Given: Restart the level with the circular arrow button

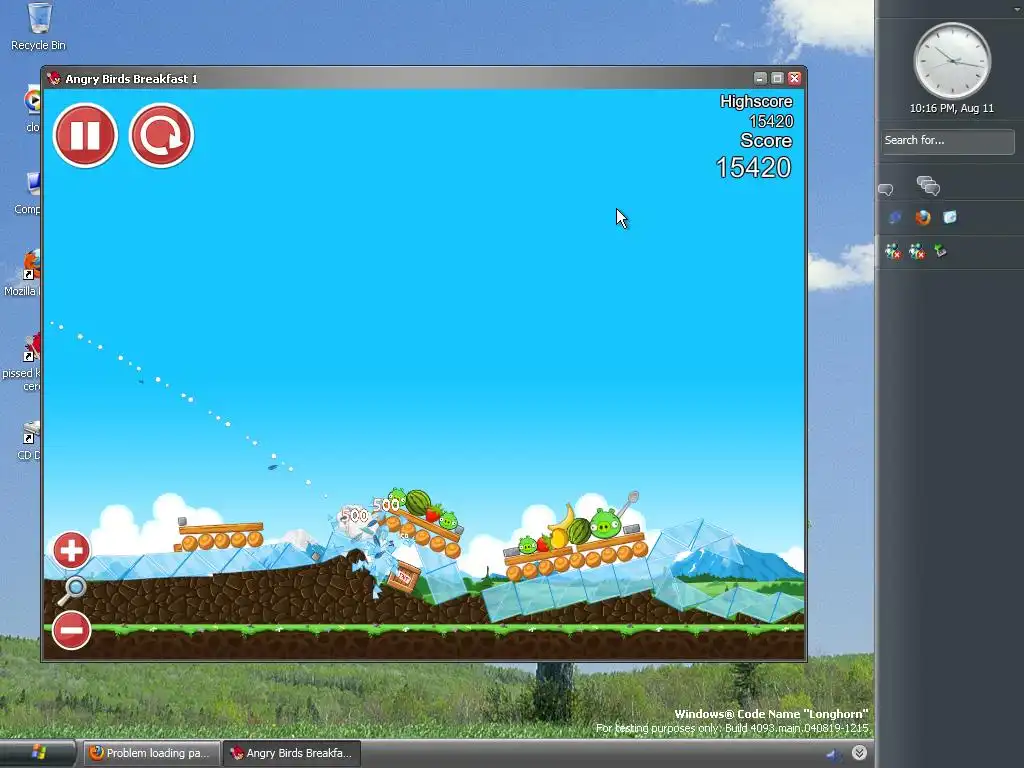Looking at the screenshot, I should pos(161,135).
